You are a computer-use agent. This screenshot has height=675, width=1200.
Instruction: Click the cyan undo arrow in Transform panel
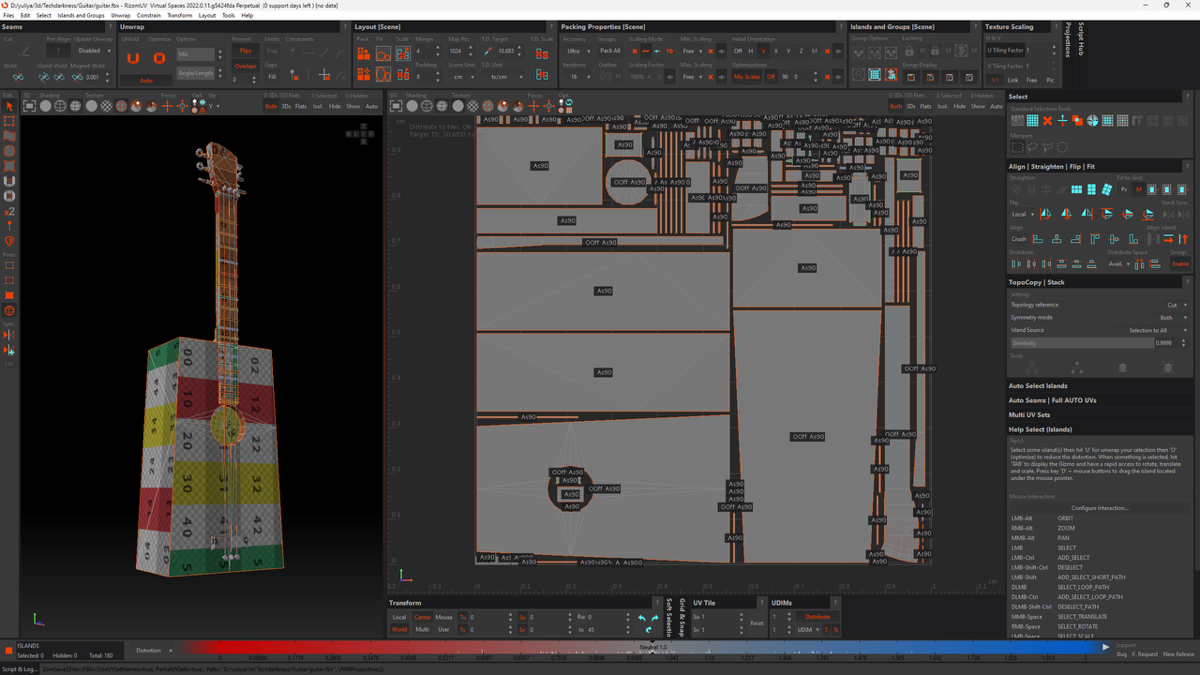point(642,618)
